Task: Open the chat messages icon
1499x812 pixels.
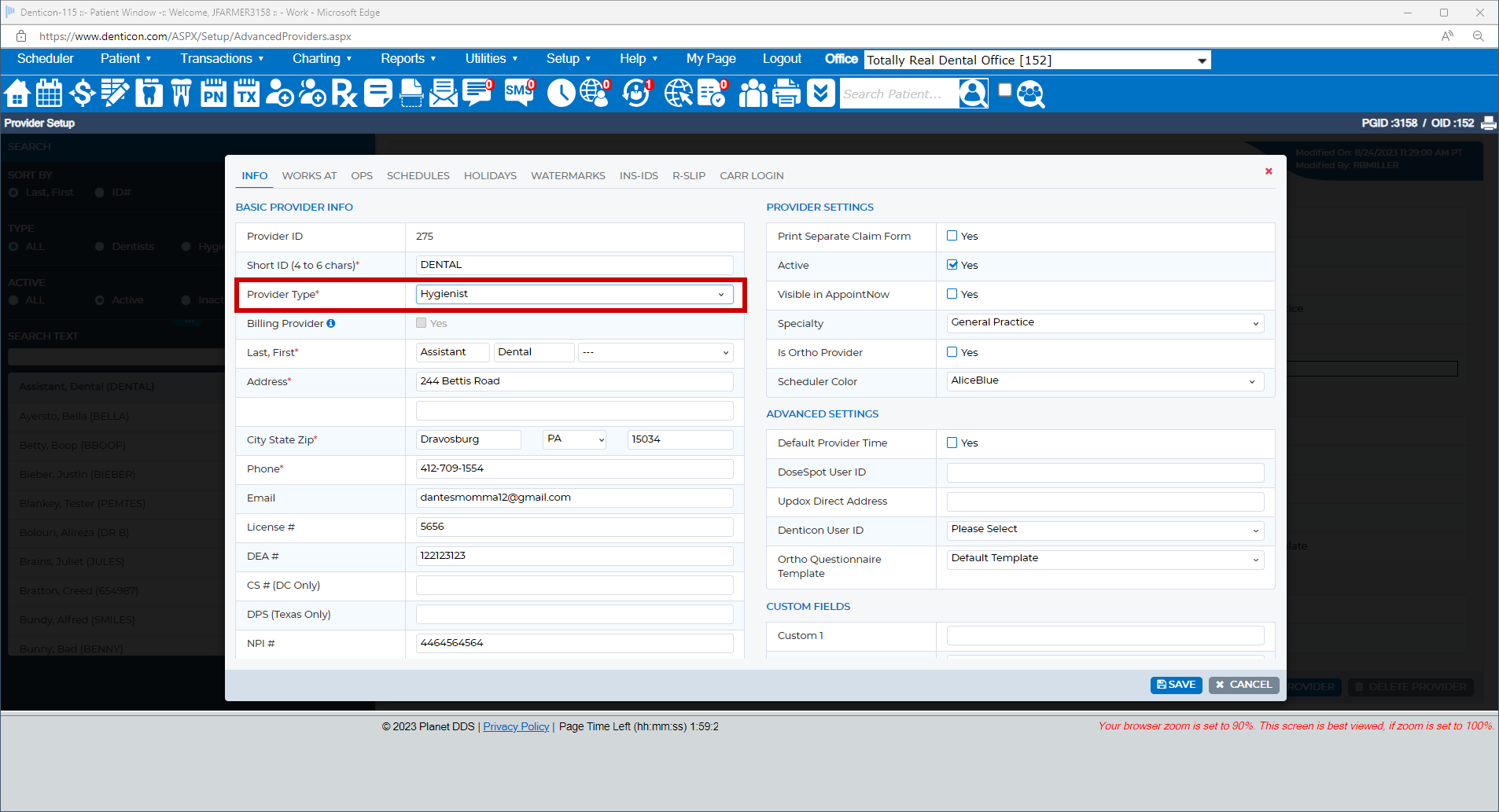Action: (x=477, y=94)
